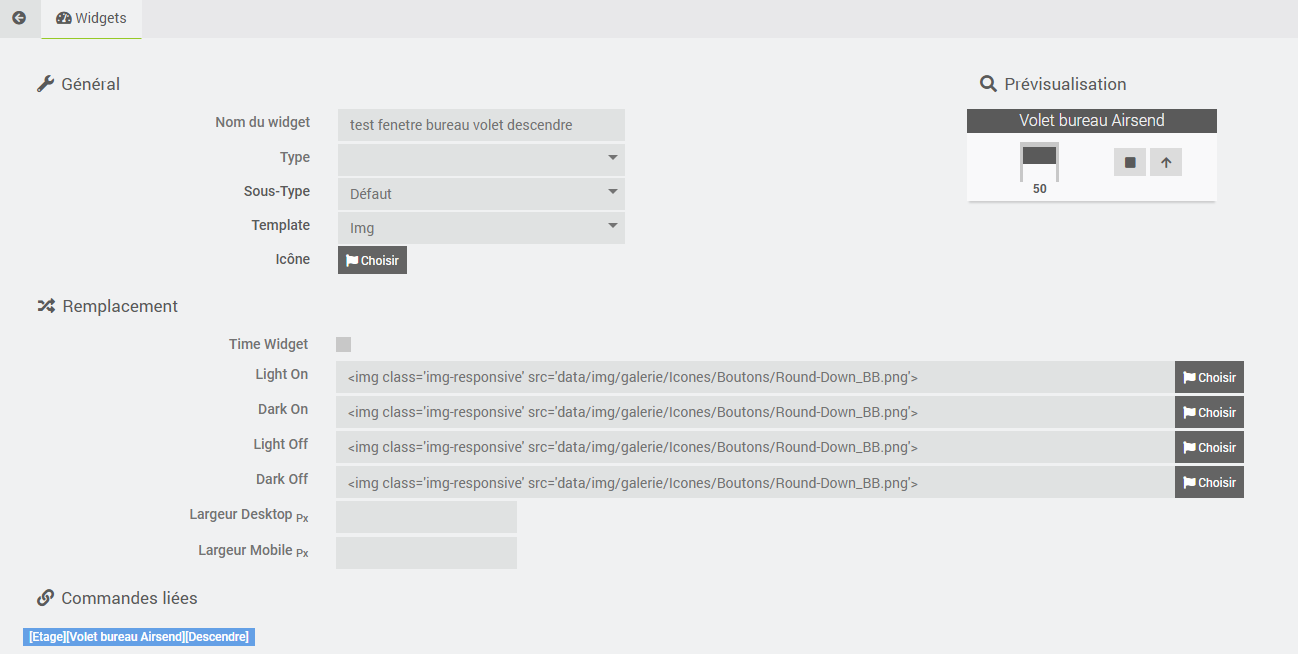Open the Template dropdown

tap(481, 227)
